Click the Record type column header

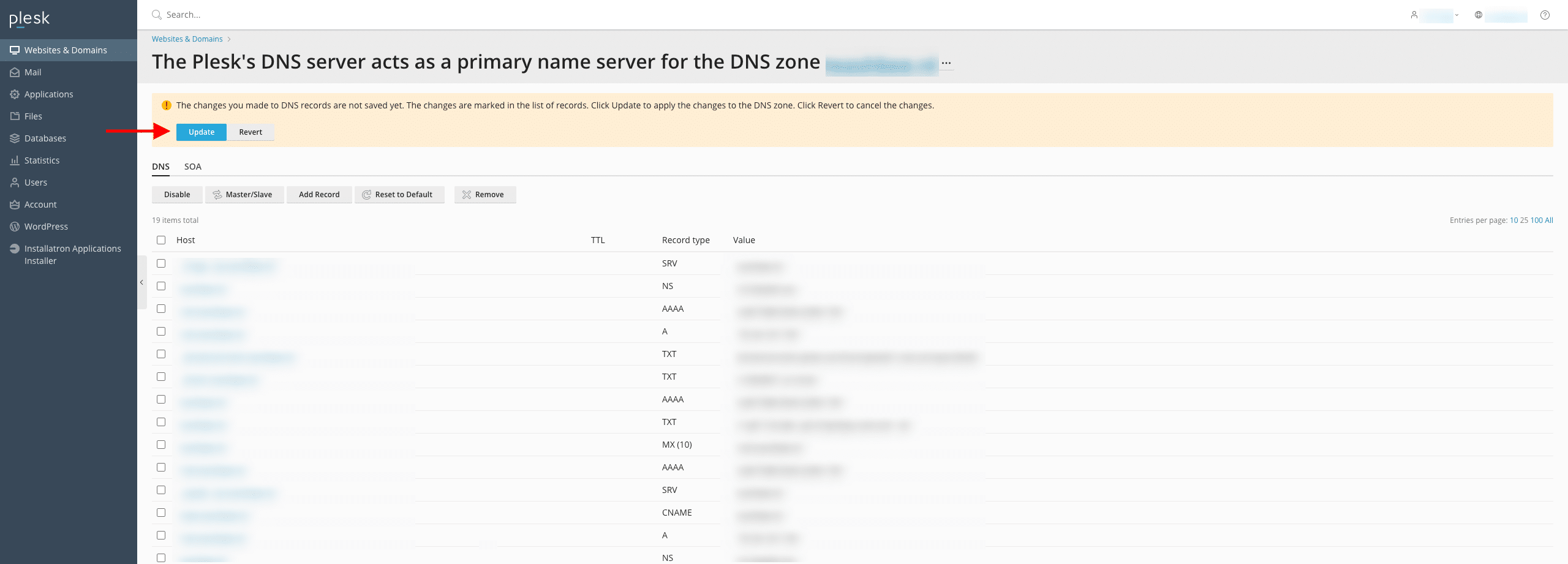[685, 240]
